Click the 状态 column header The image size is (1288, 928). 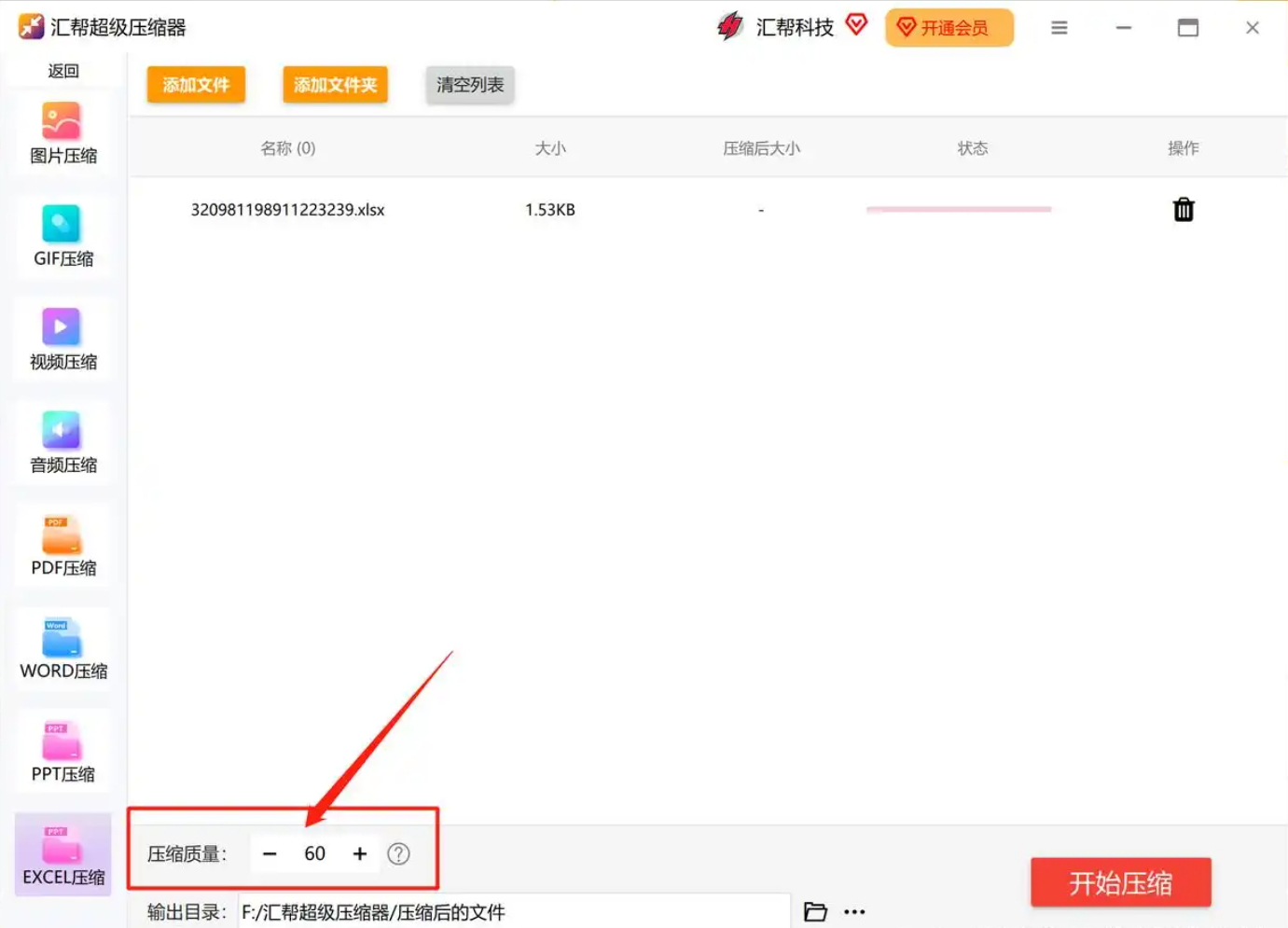973,148
